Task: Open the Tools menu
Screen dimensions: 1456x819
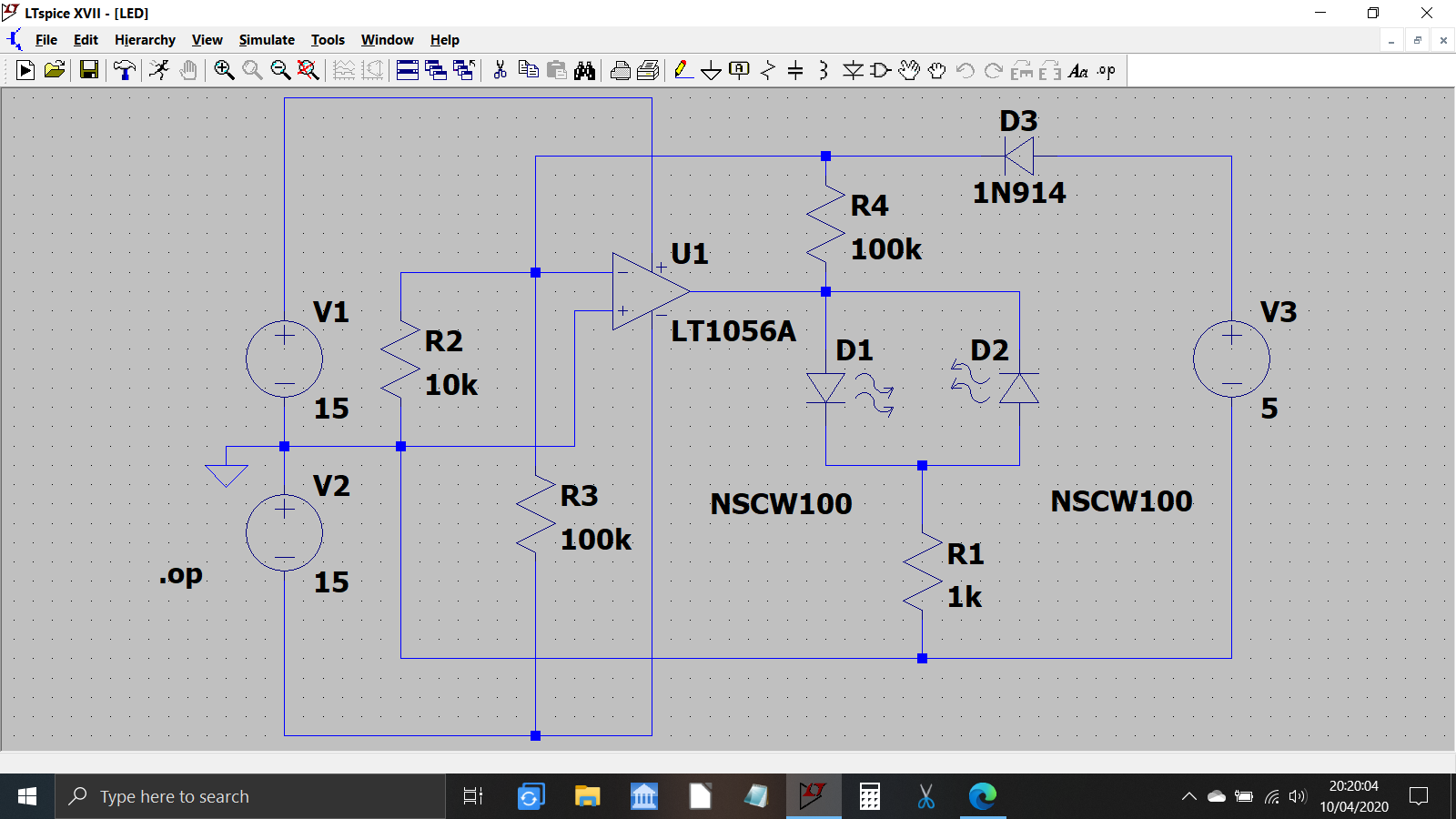Action: (328, 40)
